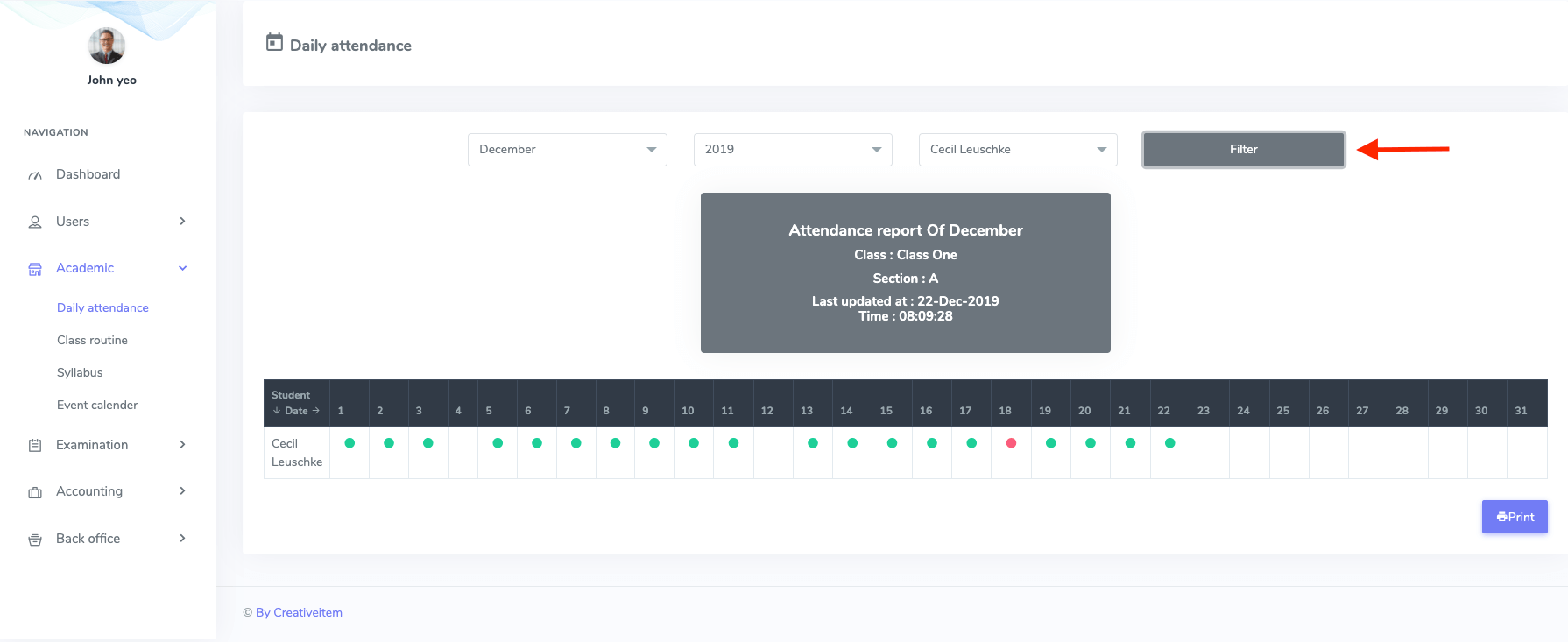The height and width of the screenshot is (642, 1568).
Task: Click the green present dot on day 3
Action: click(x=428, y=443)
